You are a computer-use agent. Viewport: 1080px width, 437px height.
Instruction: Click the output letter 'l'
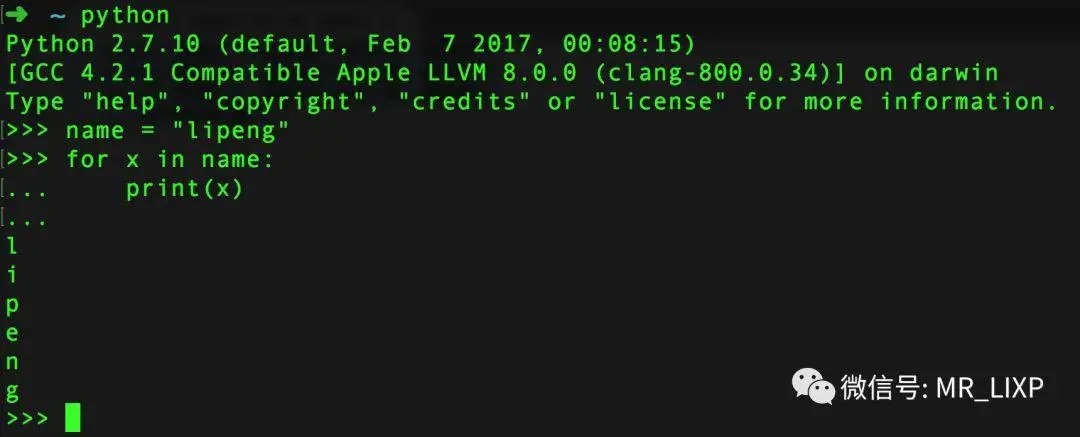click(x=12, y=246)
